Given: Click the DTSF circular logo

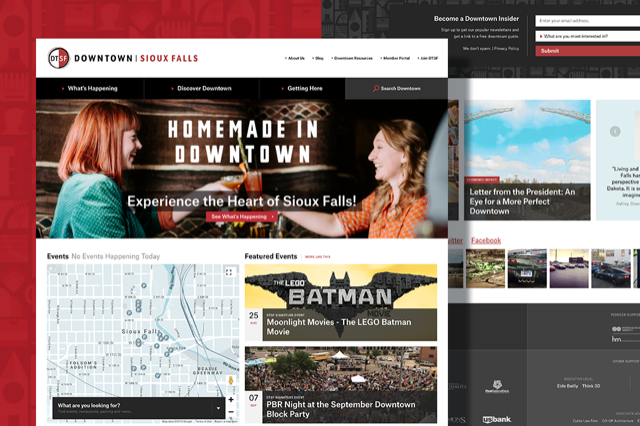Looking at the screenshot, I should coord(58,58).
